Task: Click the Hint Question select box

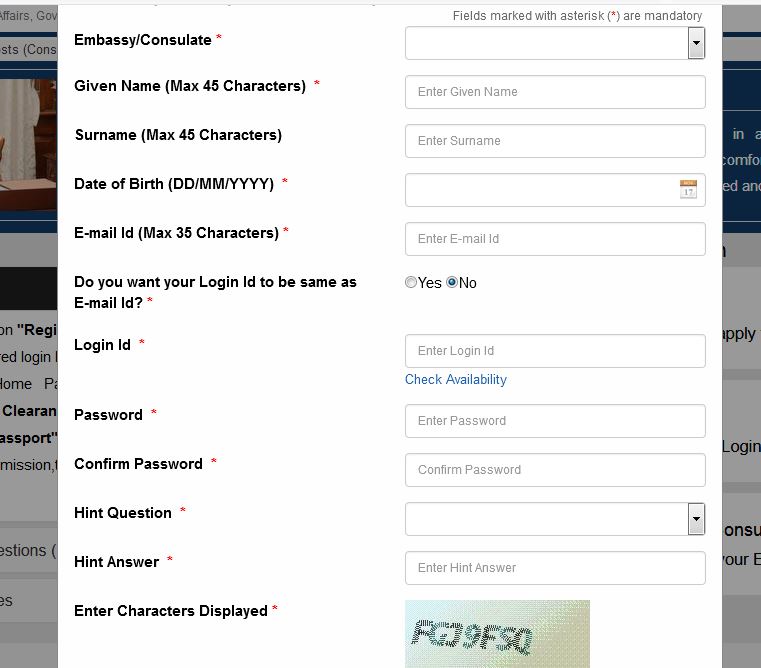Action: (x=545, y=519)
